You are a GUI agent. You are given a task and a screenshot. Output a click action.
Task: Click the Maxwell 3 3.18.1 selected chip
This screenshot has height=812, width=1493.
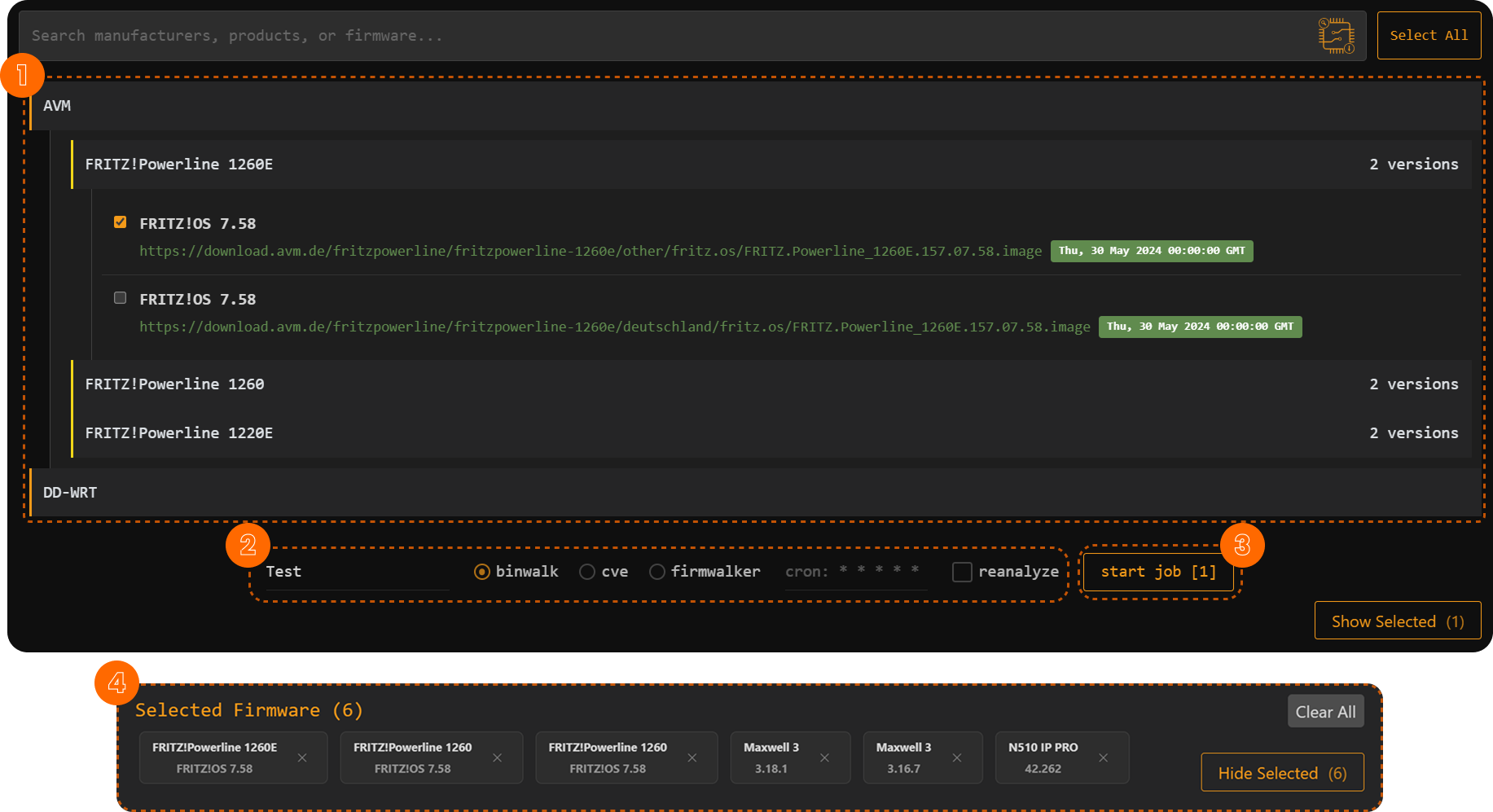pyautogui.click(x=790, y=757)
